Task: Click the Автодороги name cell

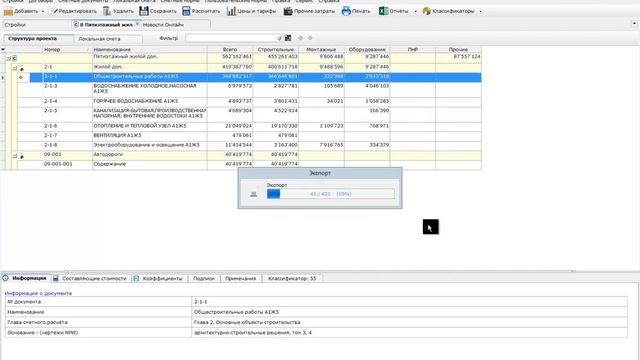Action: pos(150,155)
